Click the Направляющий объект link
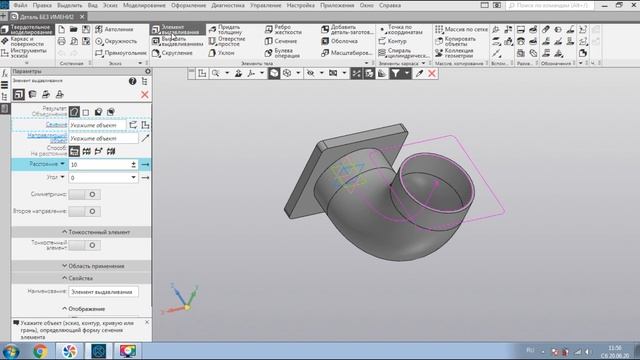The image size is (640, 360). click(x=47, y=138)
